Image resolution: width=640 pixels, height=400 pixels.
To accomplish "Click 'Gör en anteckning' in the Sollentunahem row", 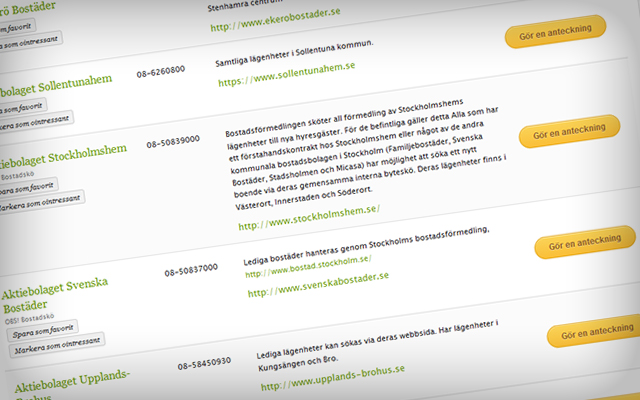I will click(x=556, y=32).
